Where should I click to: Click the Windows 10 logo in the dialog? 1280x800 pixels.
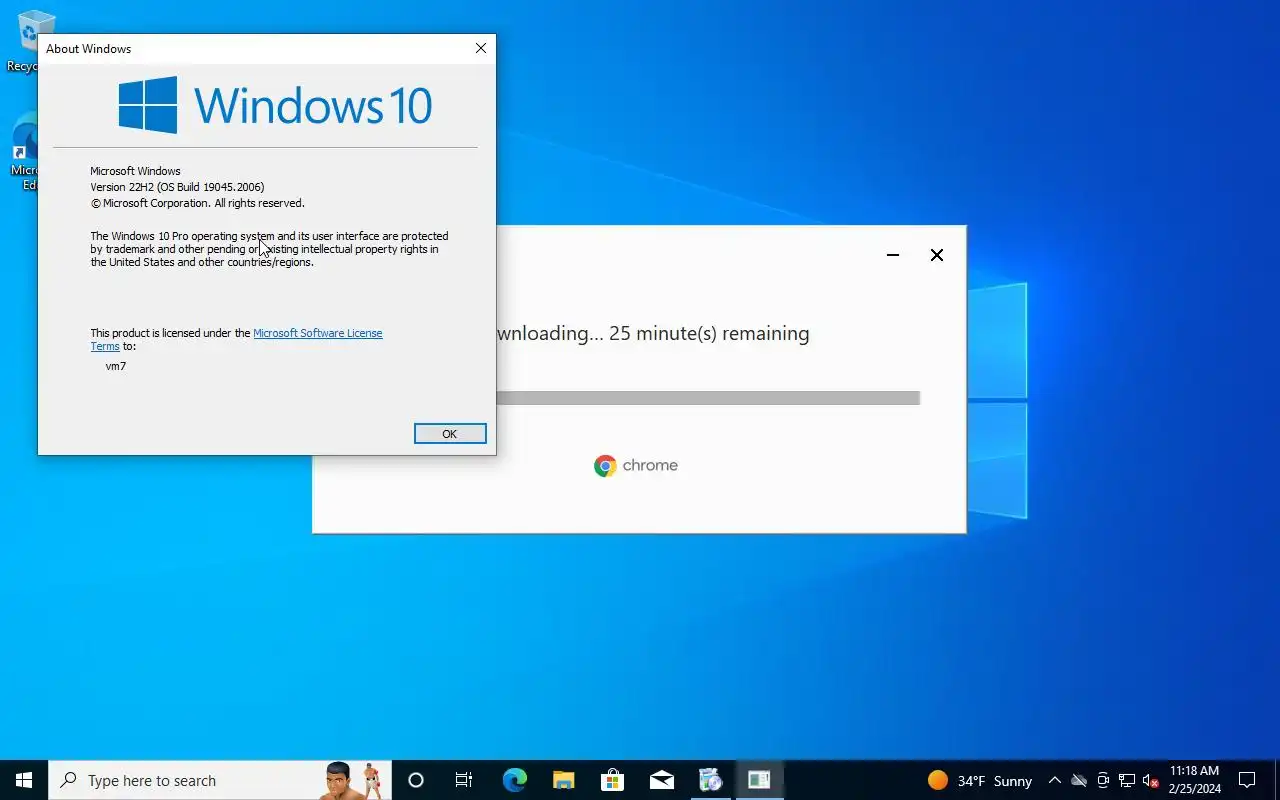pyautogui.click(x=275, y=105)
